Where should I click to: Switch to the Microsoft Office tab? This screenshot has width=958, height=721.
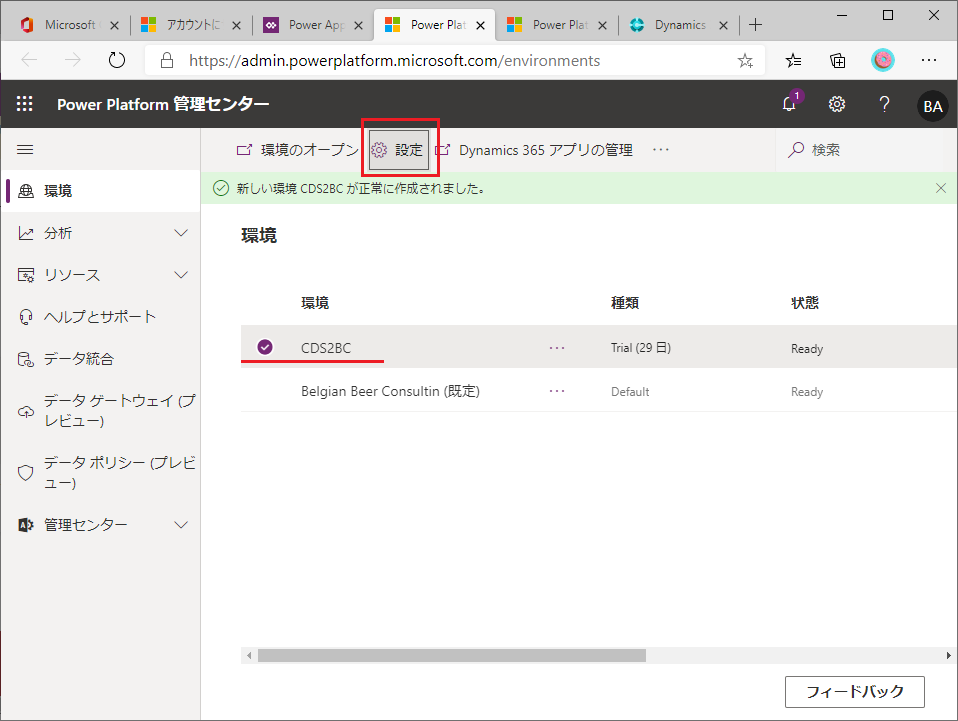(69, 24)
